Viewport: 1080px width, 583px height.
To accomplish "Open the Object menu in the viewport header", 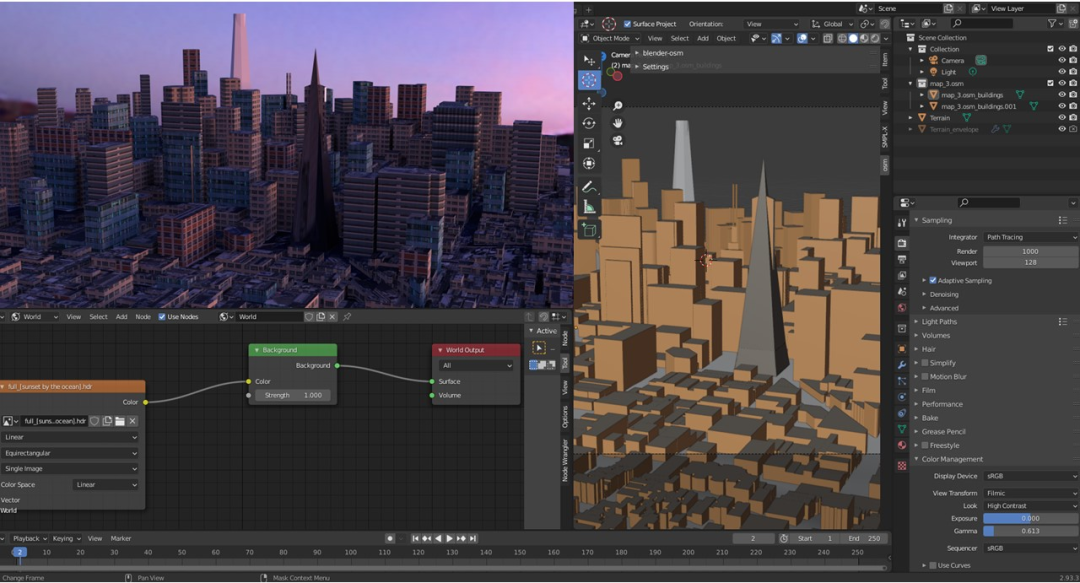I will [x=725, y=38].
